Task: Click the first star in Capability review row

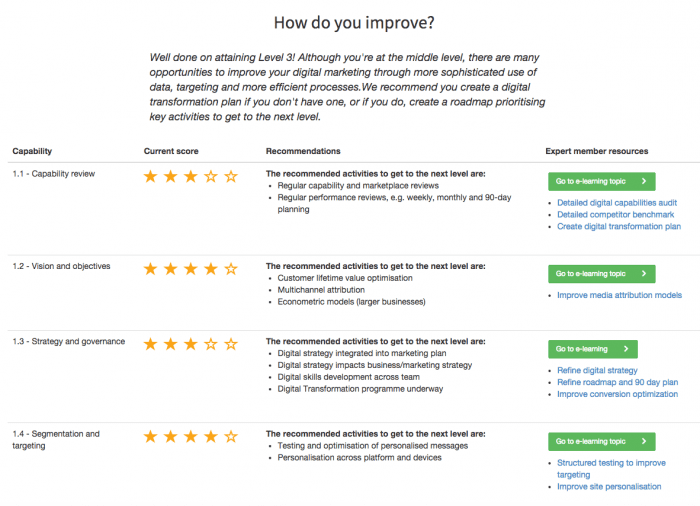Action: [151, 177]
